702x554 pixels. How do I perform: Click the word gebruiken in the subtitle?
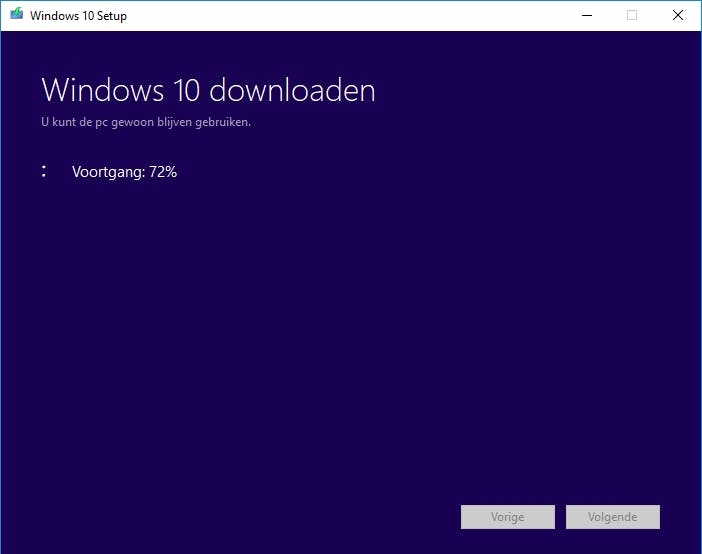pos(223,122)
